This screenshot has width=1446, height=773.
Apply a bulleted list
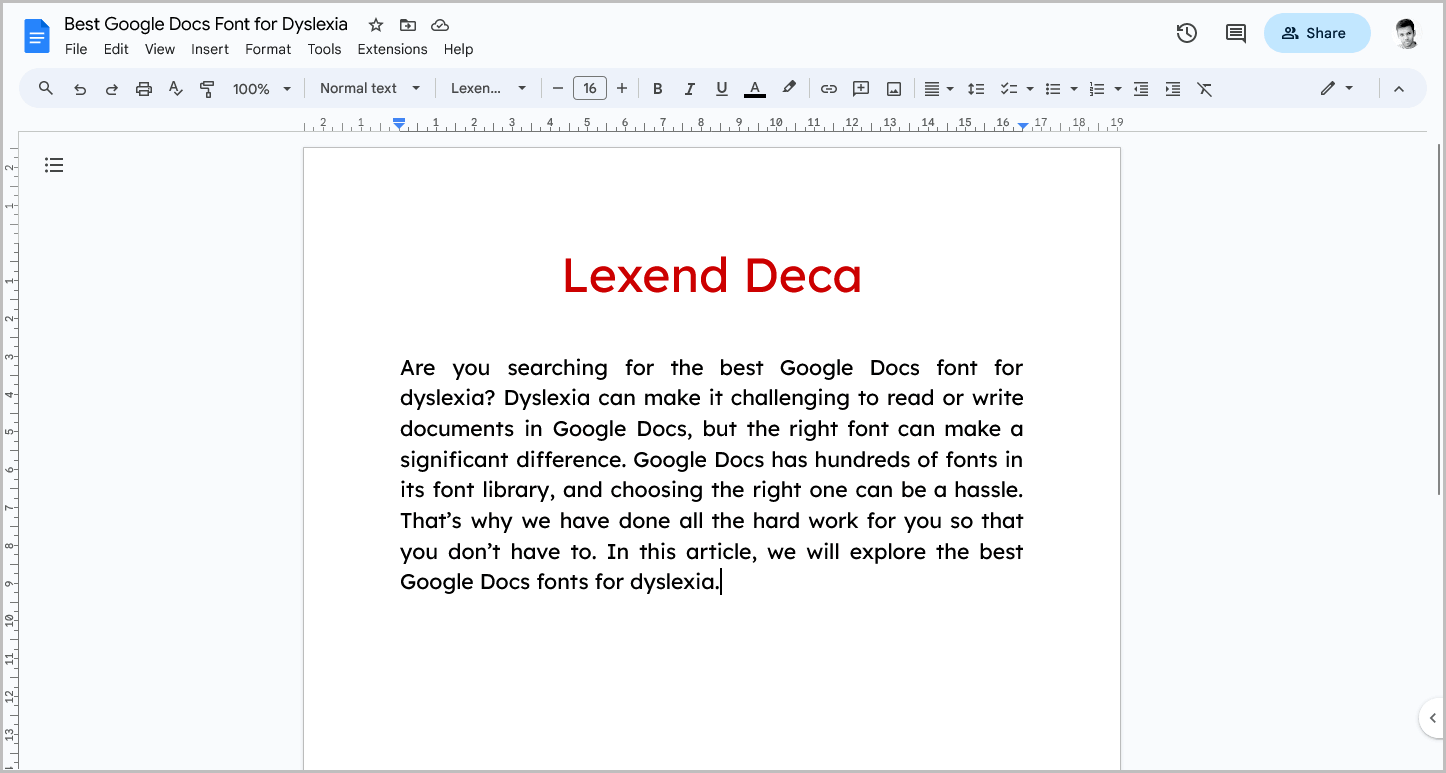click(1053, 89)
